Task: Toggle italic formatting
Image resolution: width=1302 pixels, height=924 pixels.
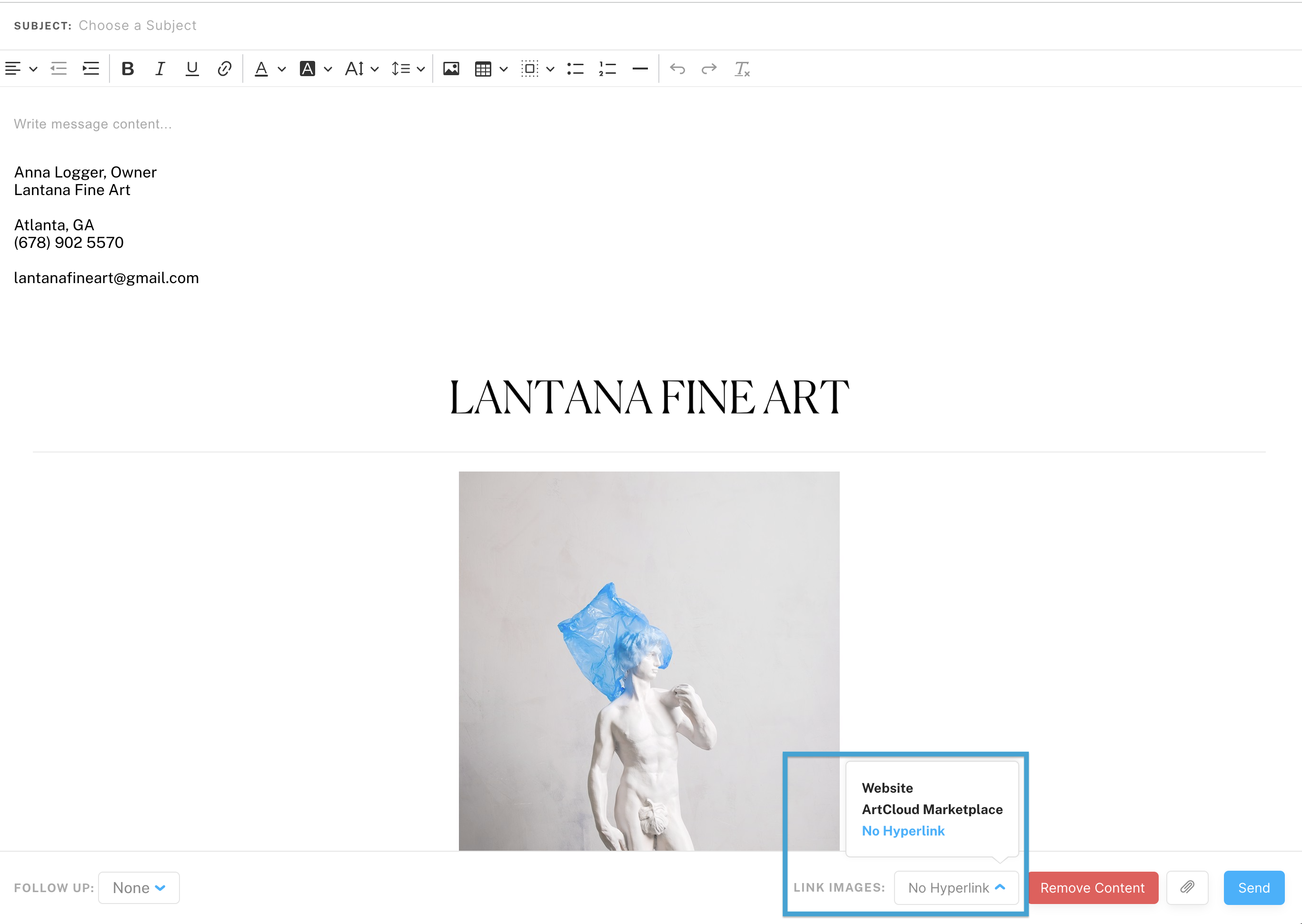Action: click(160, 69)
